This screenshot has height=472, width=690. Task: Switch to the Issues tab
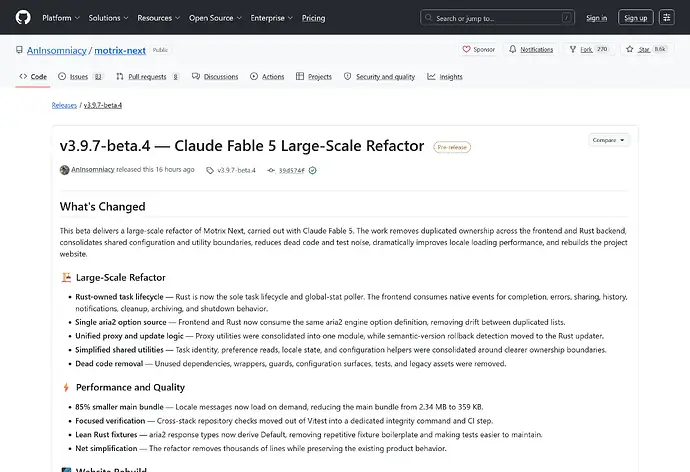[x=80, y=77]
